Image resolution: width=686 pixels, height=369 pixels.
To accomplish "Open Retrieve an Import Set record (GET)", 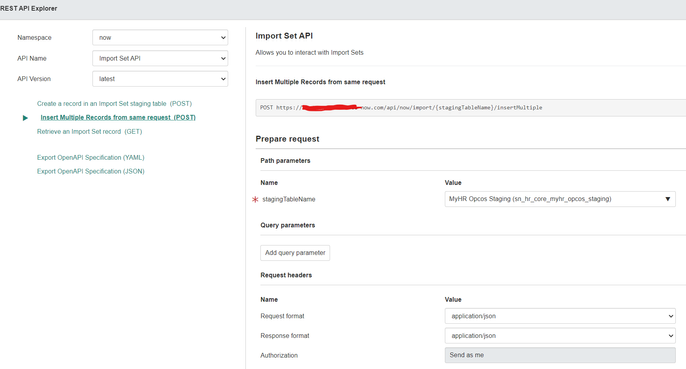I will 89,131.
